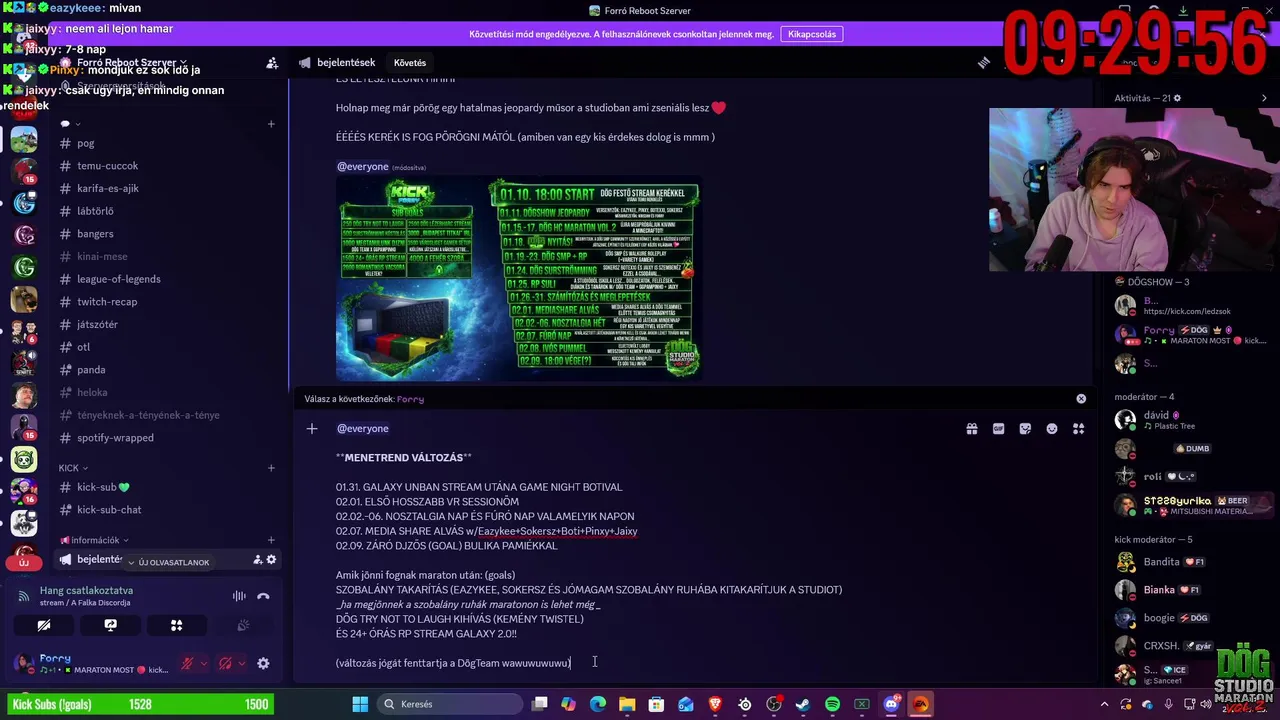Collapse the információk category
Image resolution: width=1280 pixels, height=720 pixels.
95,540
